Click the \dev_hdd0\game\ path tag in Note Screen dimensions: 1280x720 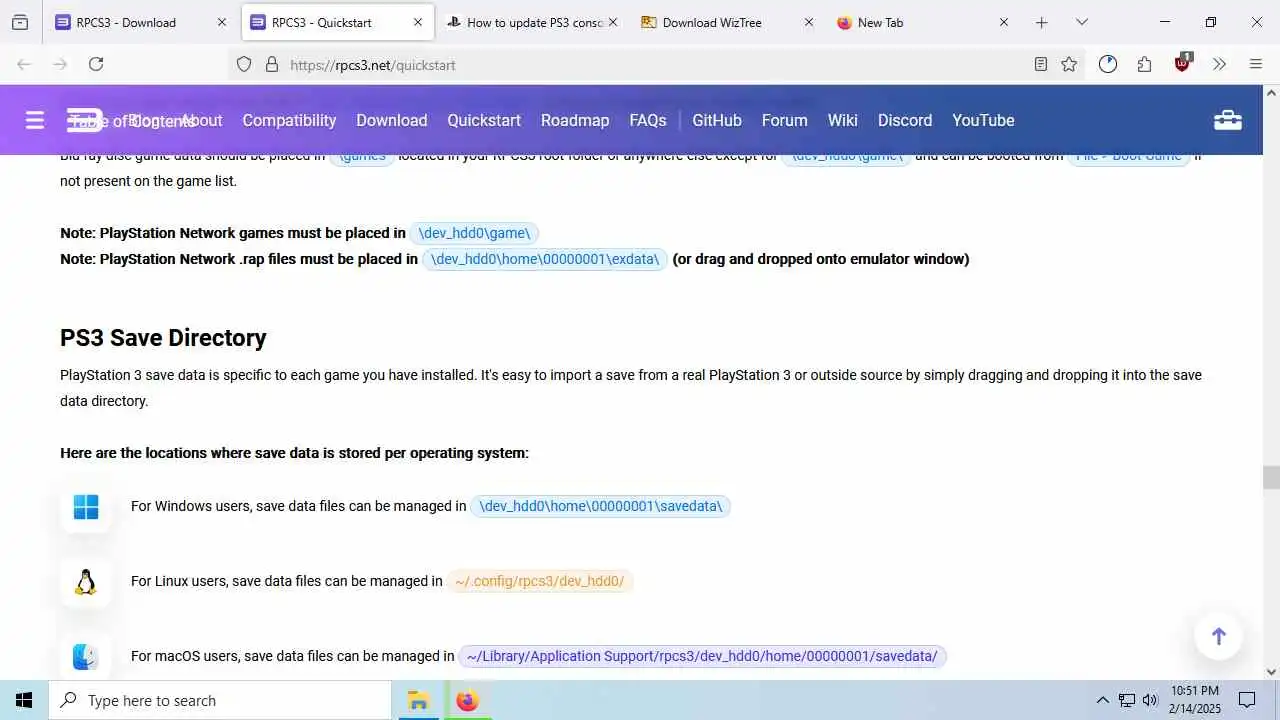point(474,233)
